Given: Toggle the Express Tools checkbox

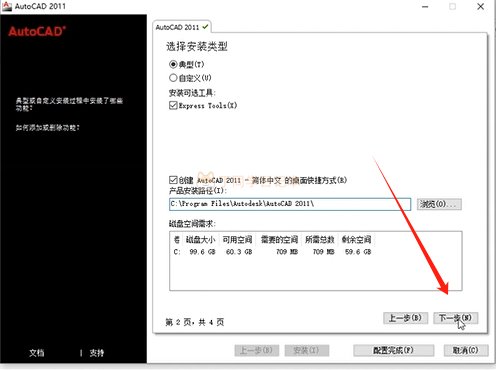Looking at the screenshot, I should [173, 105].
